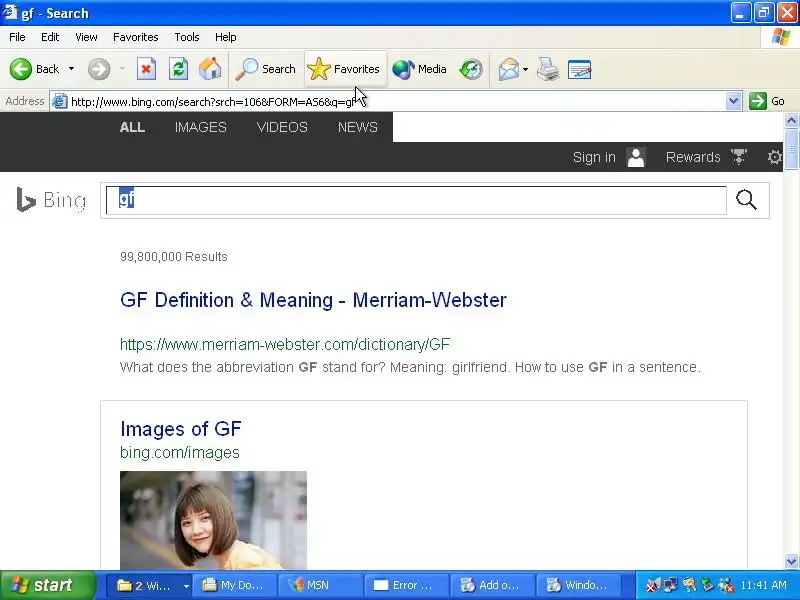800x600 pixels.
Task: Open the Favorites menu
Action: (x=136, y=37)
